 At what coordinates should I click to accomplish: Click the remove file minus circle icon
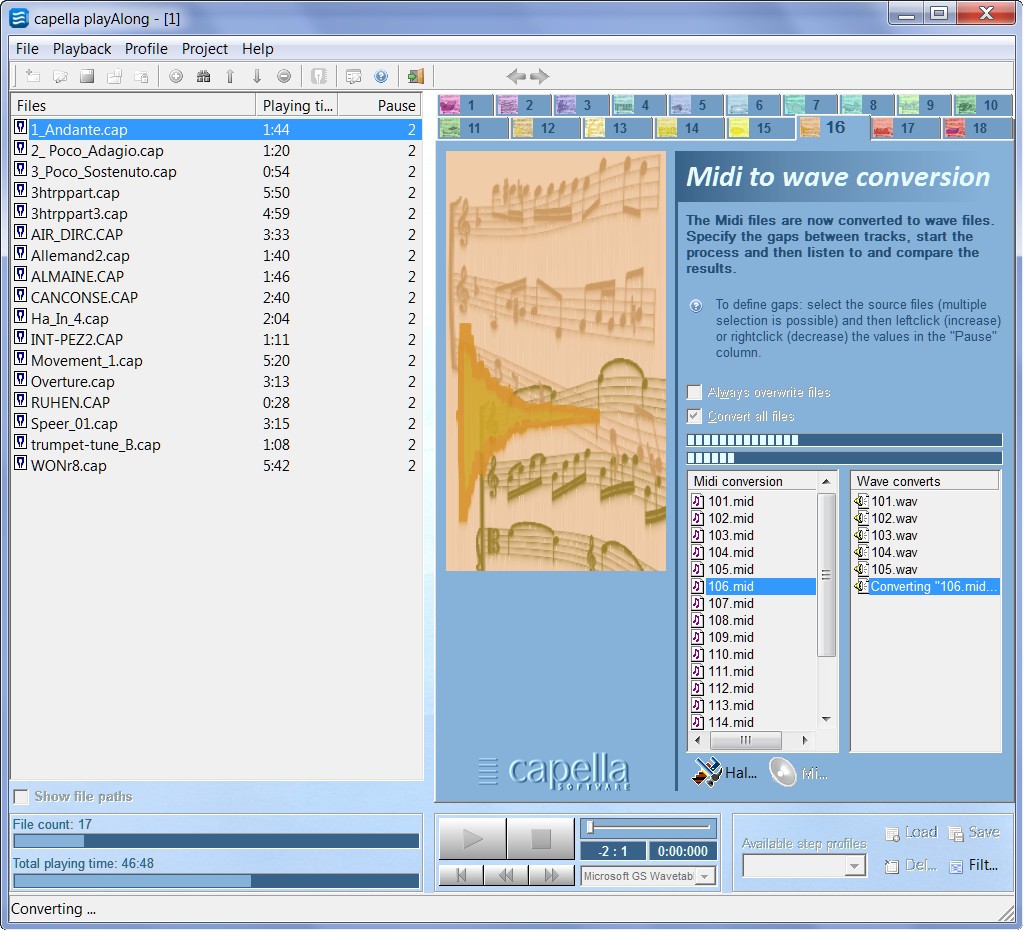coord(283,76)
